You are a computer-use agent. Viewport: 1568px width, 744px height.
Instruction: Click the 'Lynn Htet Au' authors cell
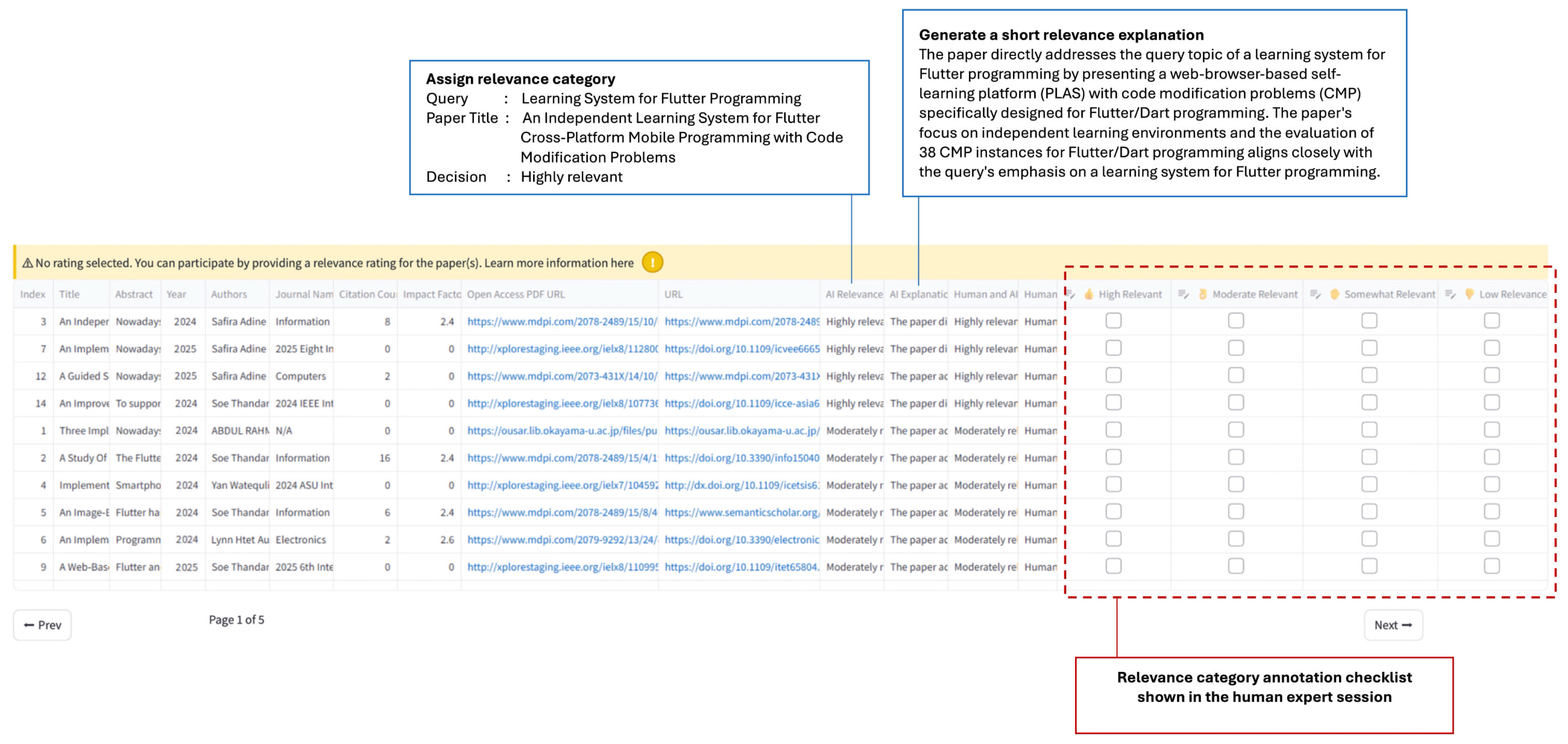click(x=237, y=539)
